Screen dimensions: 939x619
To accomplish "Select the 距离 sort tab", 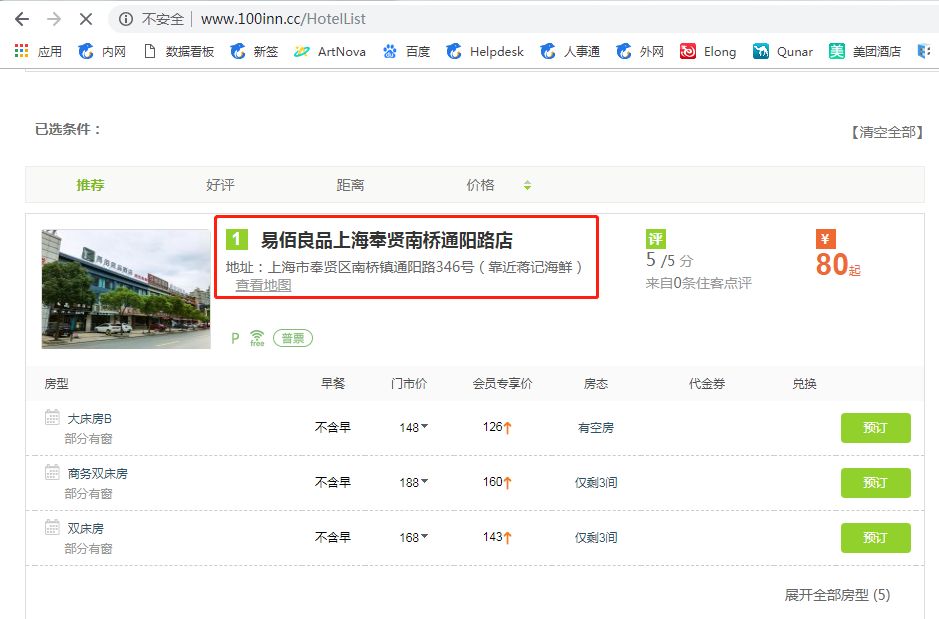I will pyautogui.click(x=350, y=185).
